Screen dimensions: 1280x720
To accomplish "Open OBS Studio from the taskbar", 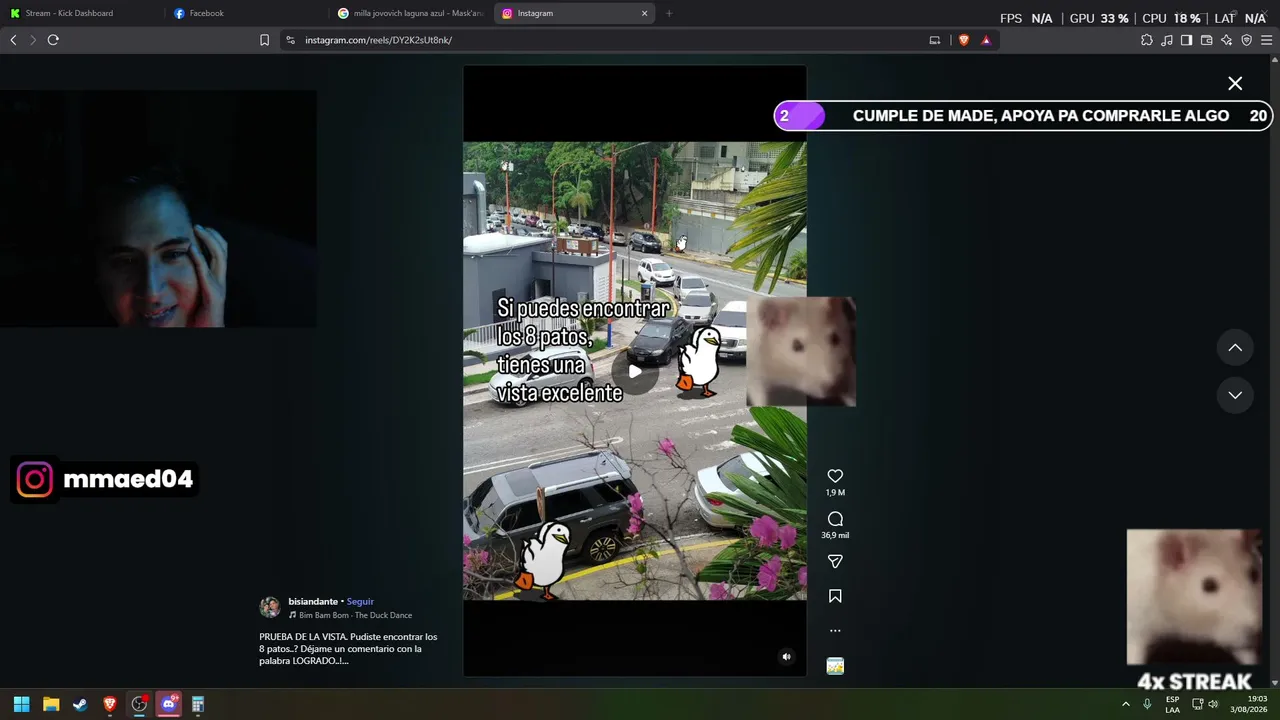I will (139, 704).
